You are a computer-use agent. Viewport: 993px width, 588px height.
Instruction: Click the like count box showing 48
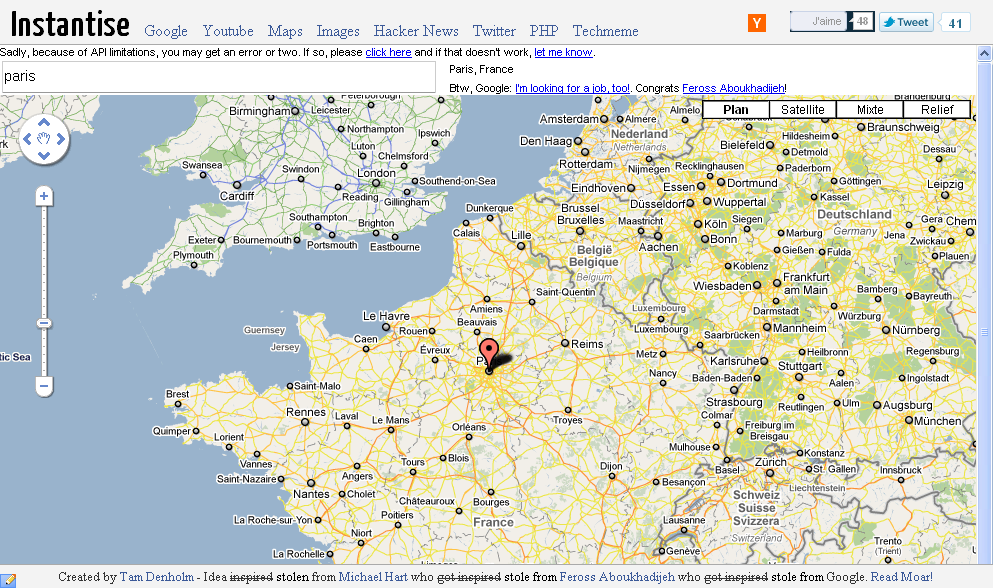[x=863, y=22]
